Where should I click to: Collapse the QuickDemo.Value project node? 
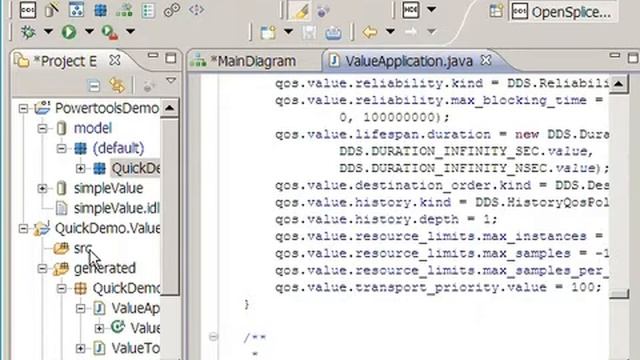[x=24, y=229]
